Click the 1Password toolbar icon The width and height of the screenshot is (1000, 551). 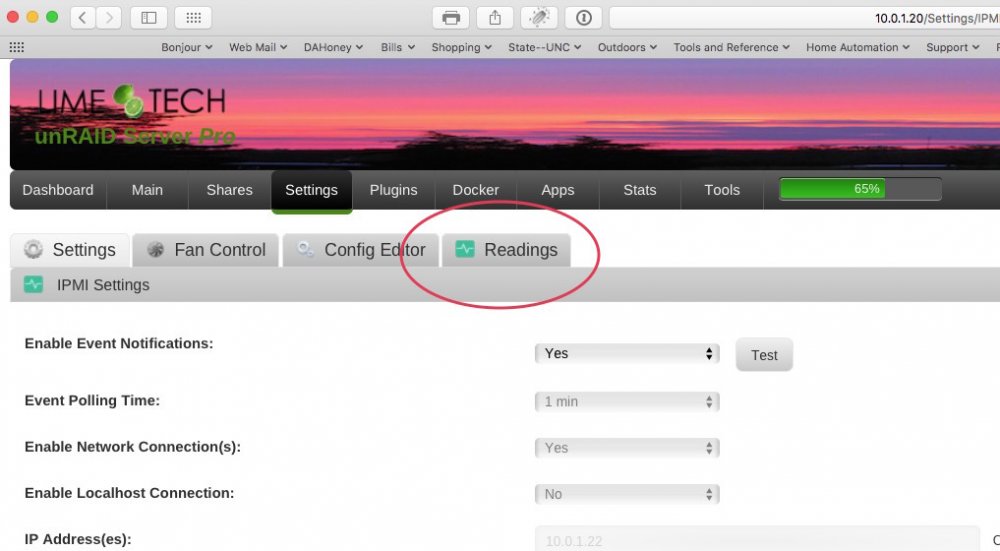pos(584,18)
